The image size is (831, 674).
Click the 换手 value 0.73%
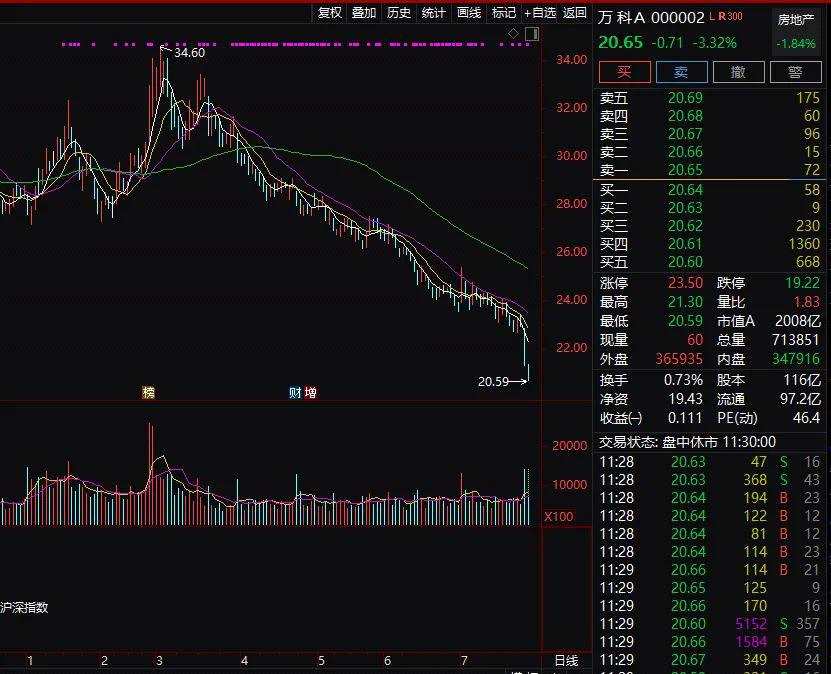point(683,380)
